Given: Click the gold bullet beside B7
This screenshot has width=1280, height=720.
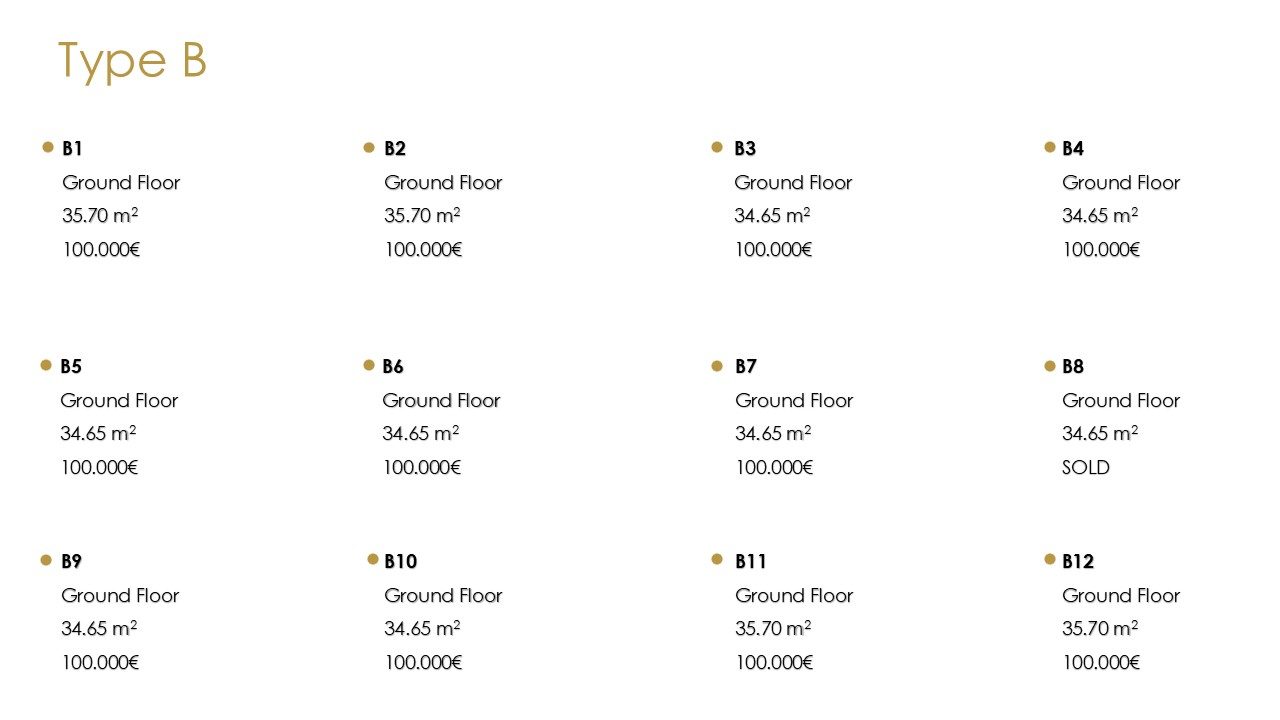Looking at the screenshot, I should (x=717, y=366).
